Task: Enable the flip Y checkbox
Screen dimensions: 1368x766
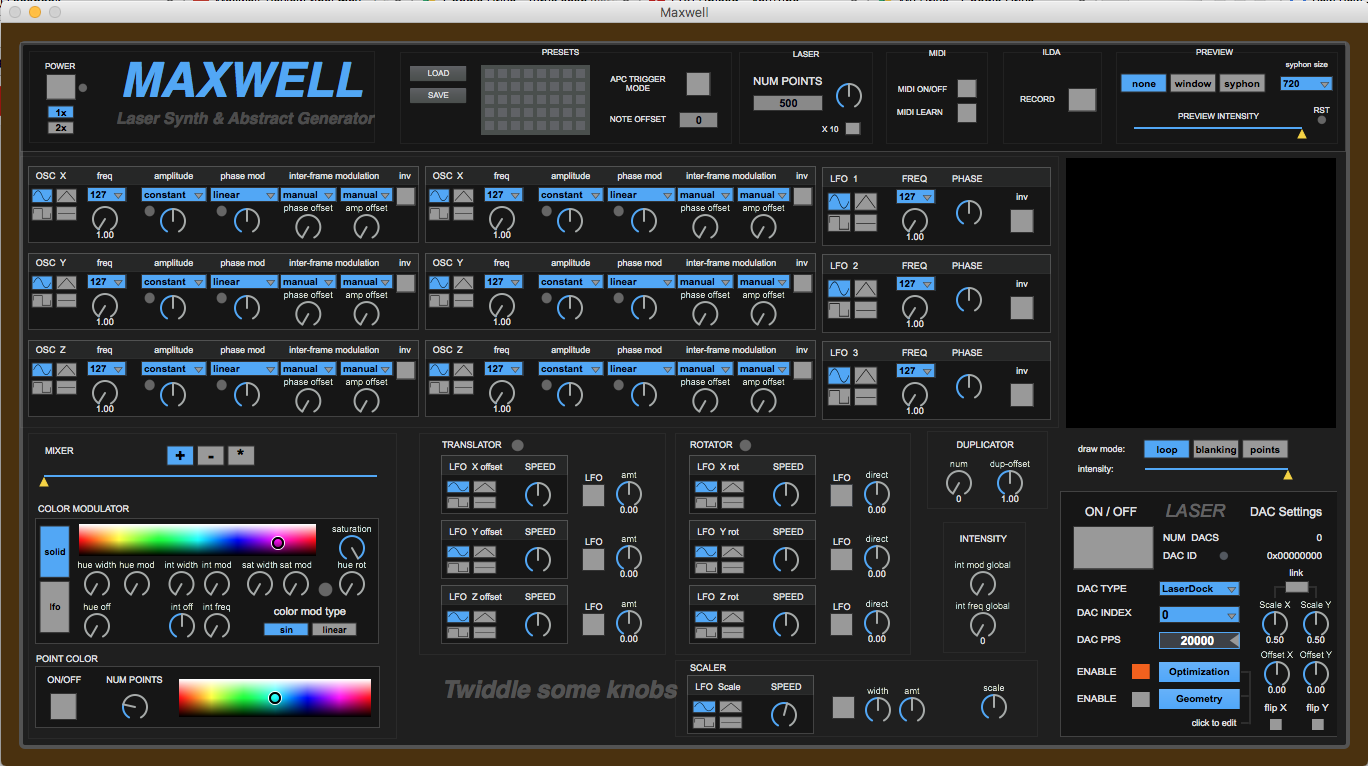Action: click(1317, 724)
